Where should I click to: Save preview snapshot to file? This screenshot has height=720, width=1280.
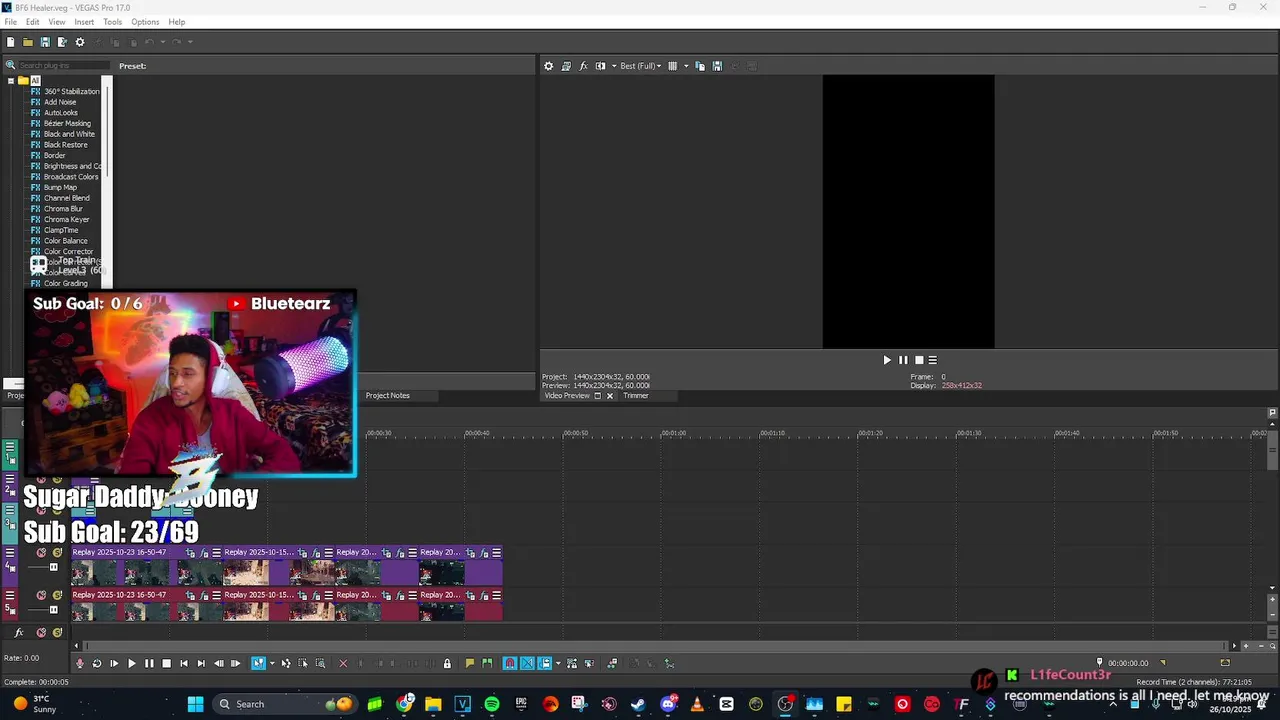point(717,66)
